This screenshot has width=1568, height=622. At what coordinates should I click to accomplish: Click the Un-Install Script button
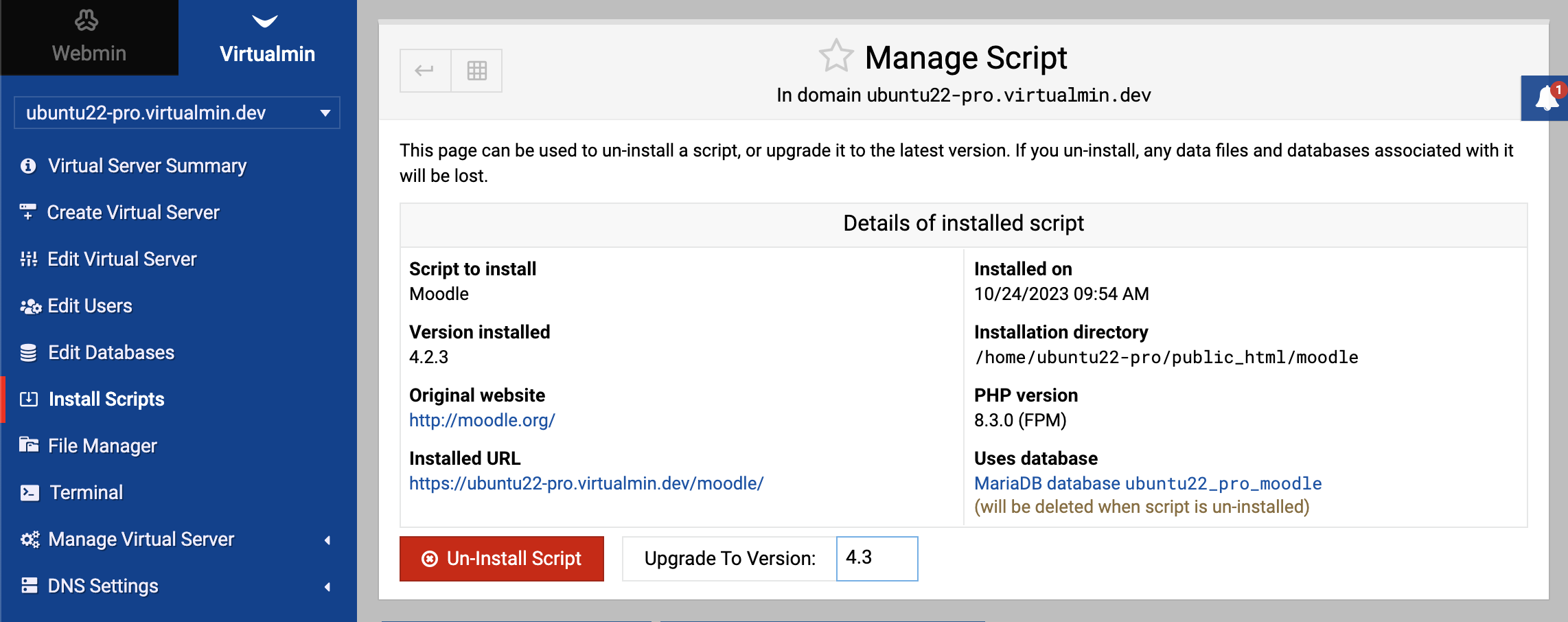[502, 559]
